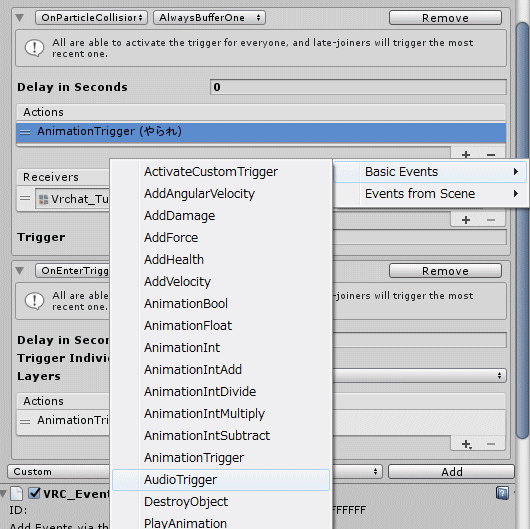Collapse the VRC_Event component foldout

pos(4,494)
